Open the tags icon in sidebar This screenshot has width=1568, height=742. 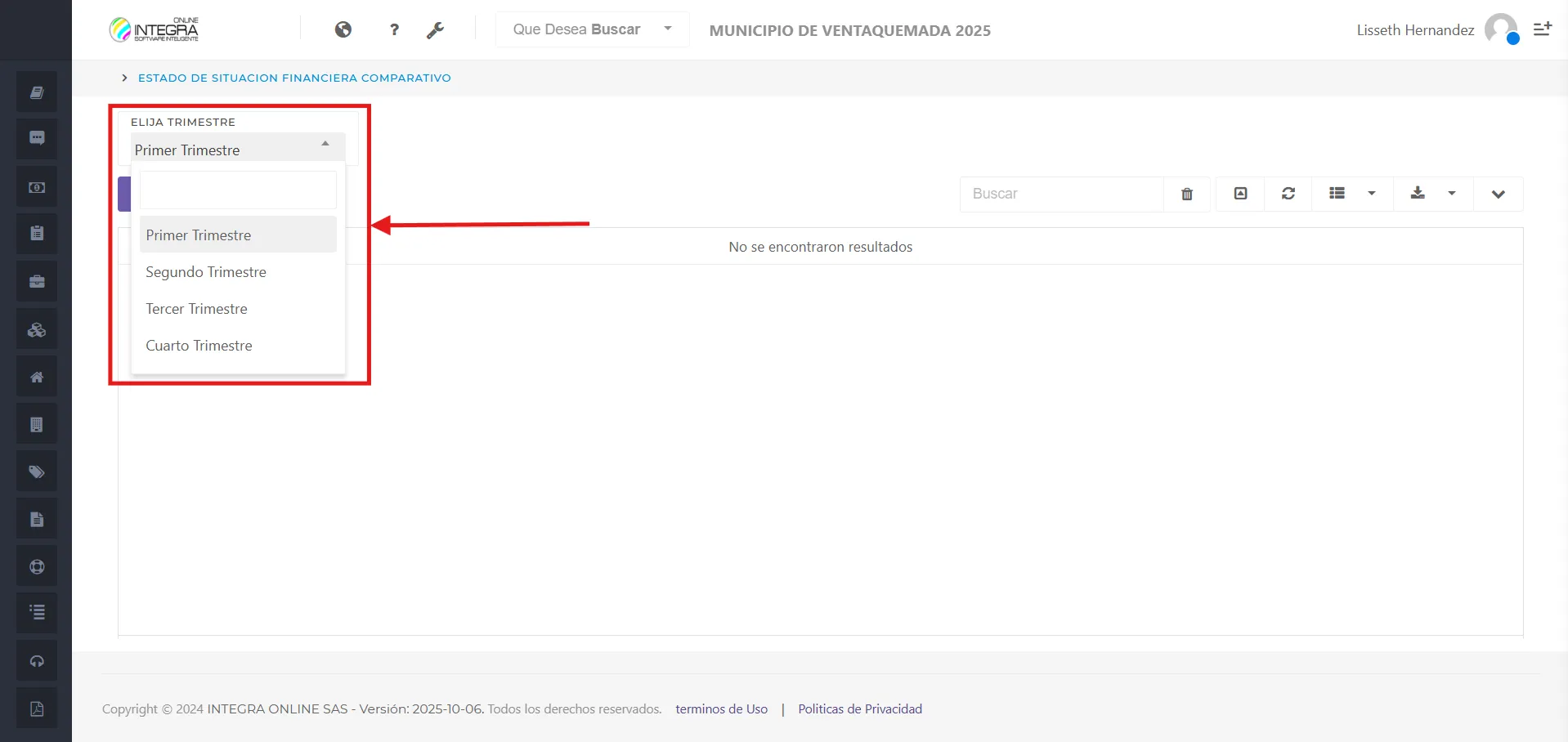point(37,472)
